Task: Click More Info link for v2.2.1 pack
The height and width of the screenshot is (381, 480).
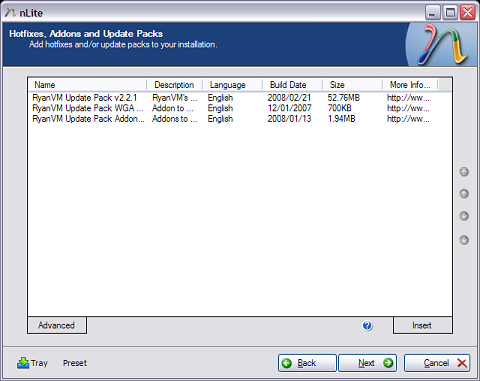Action: (408, 98)
